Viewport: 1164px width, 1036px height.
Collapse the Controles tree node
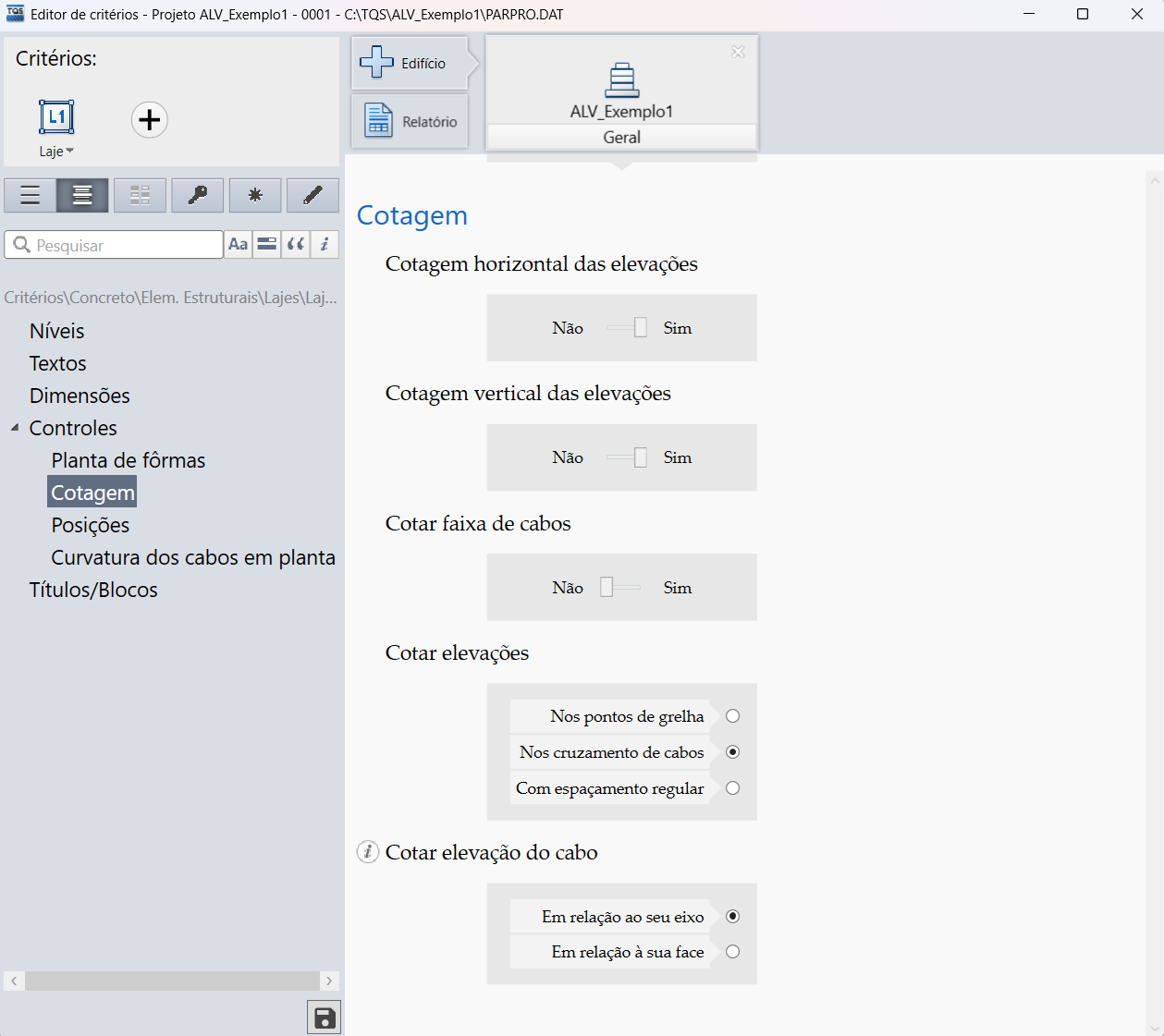(15, 428)
